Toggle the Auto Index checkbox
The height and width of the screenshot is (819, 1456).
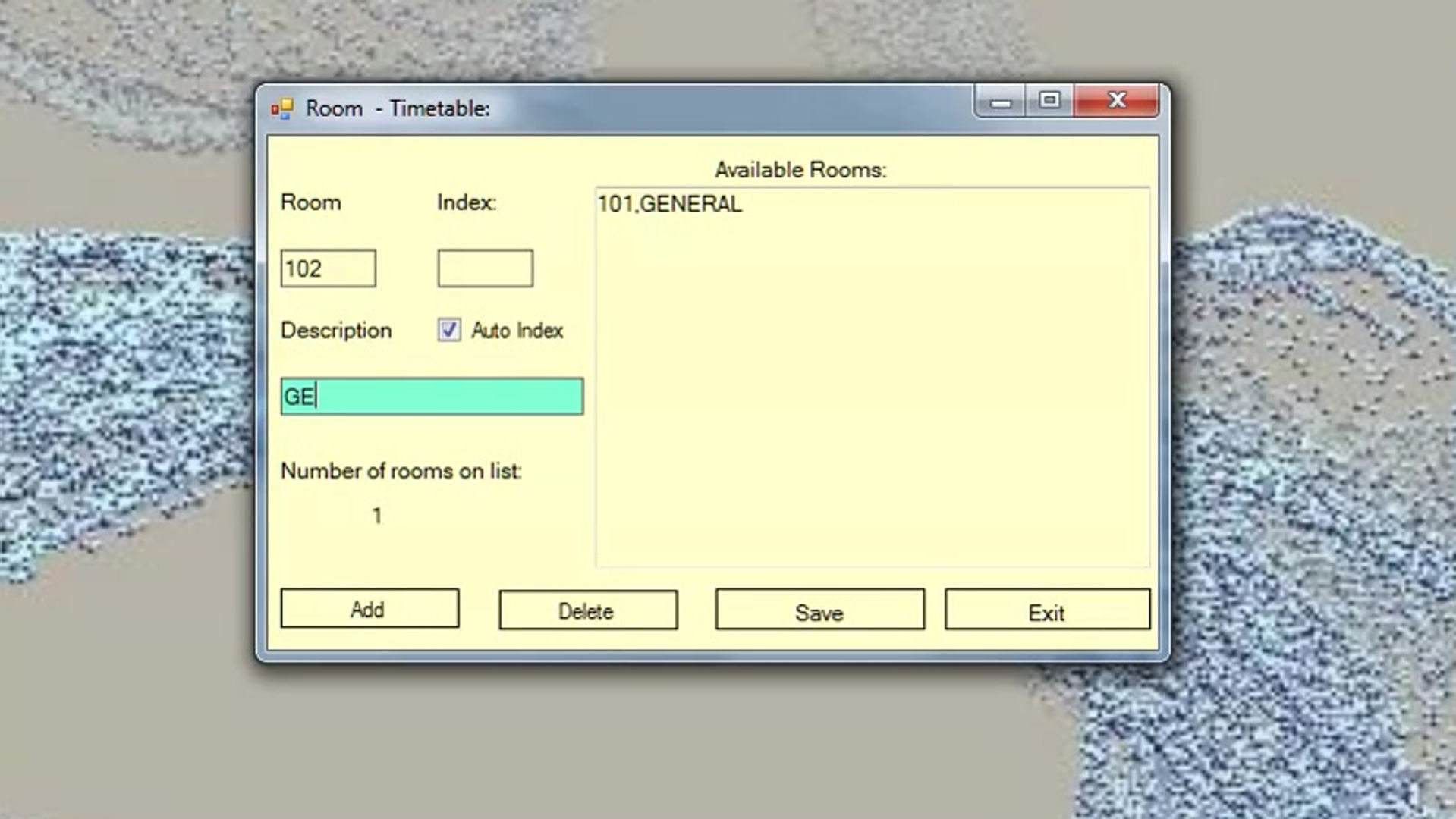pyautogui.click(x=449, y=330)
